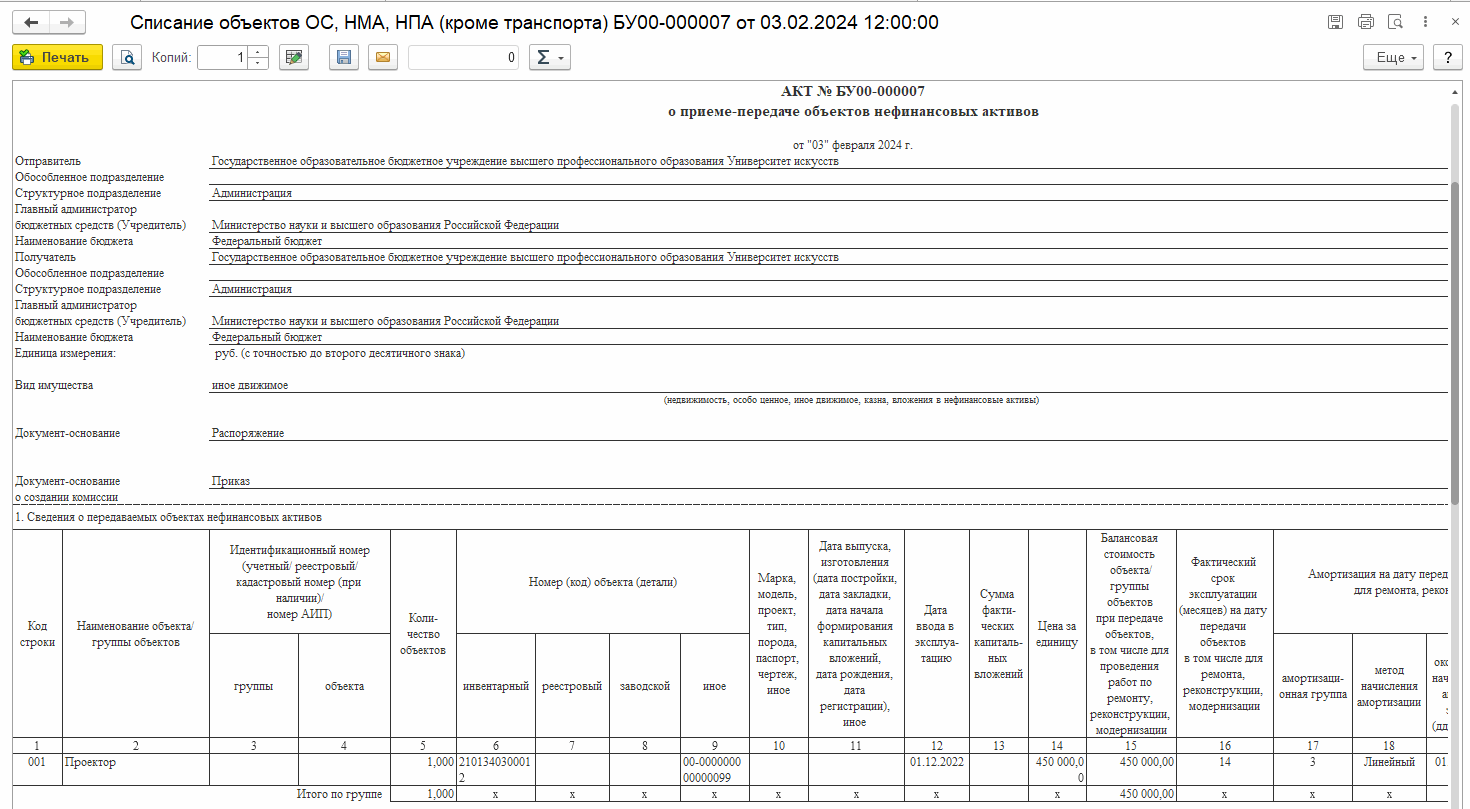Click the title-bar printer icon
This screenshot has height=809, width=1470.
pos(1366,22)
